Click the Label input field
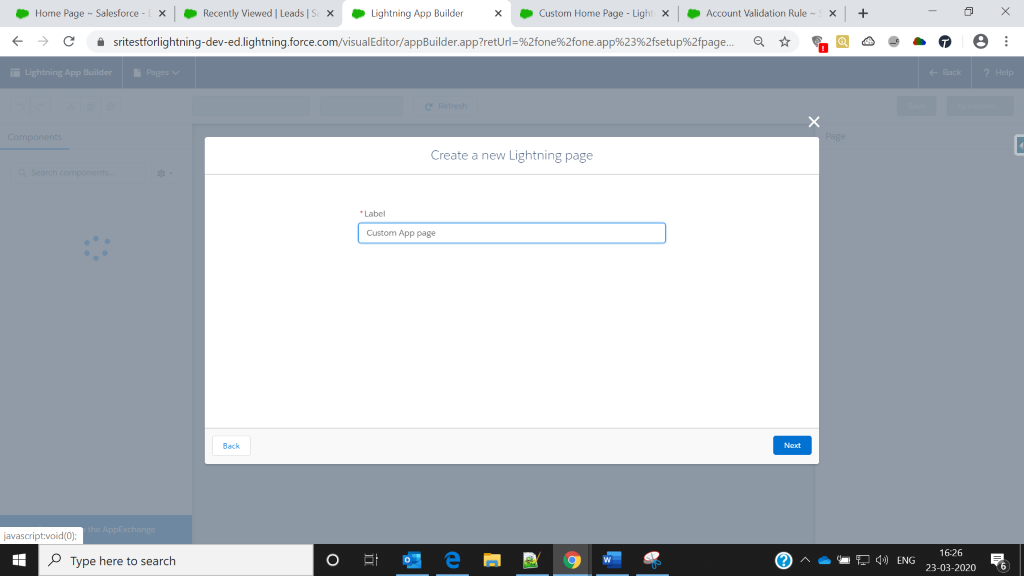 (x=511, y=233)
